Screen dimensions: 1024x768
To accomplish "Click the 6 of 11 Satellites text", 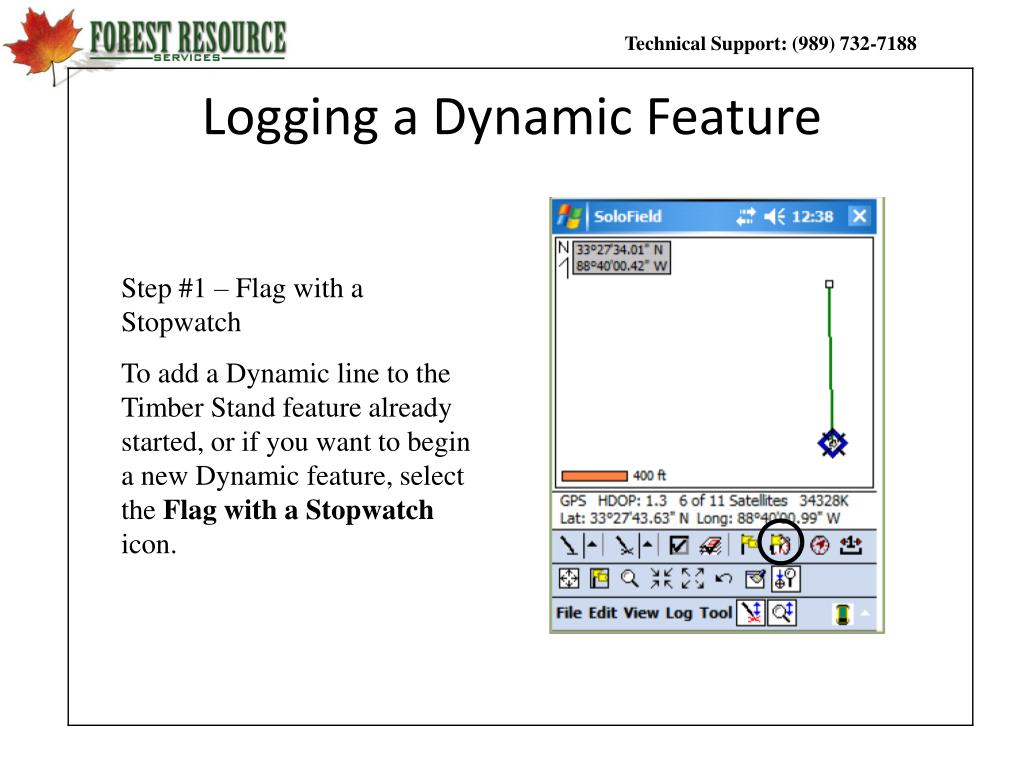I will tap(733, 501).
